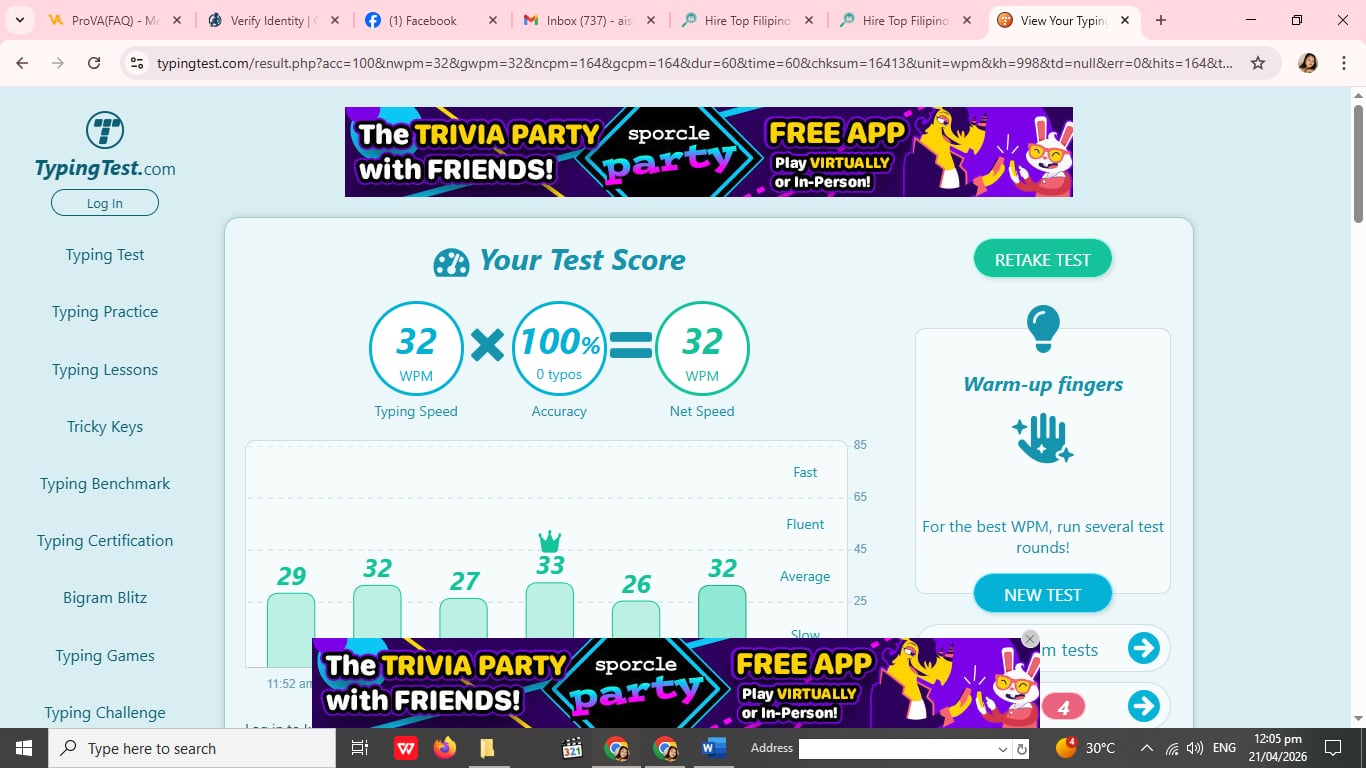Click the NEW TEST button
Screen dimensions: 1366x768
point(1043,594)
